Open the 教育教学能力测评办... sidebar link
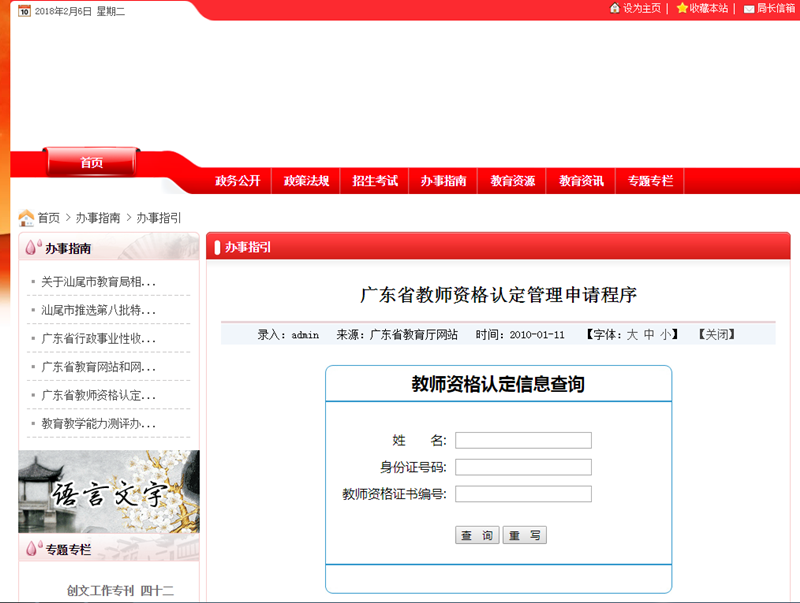Viewport: 800px width, 603px height. click(98, 423)
